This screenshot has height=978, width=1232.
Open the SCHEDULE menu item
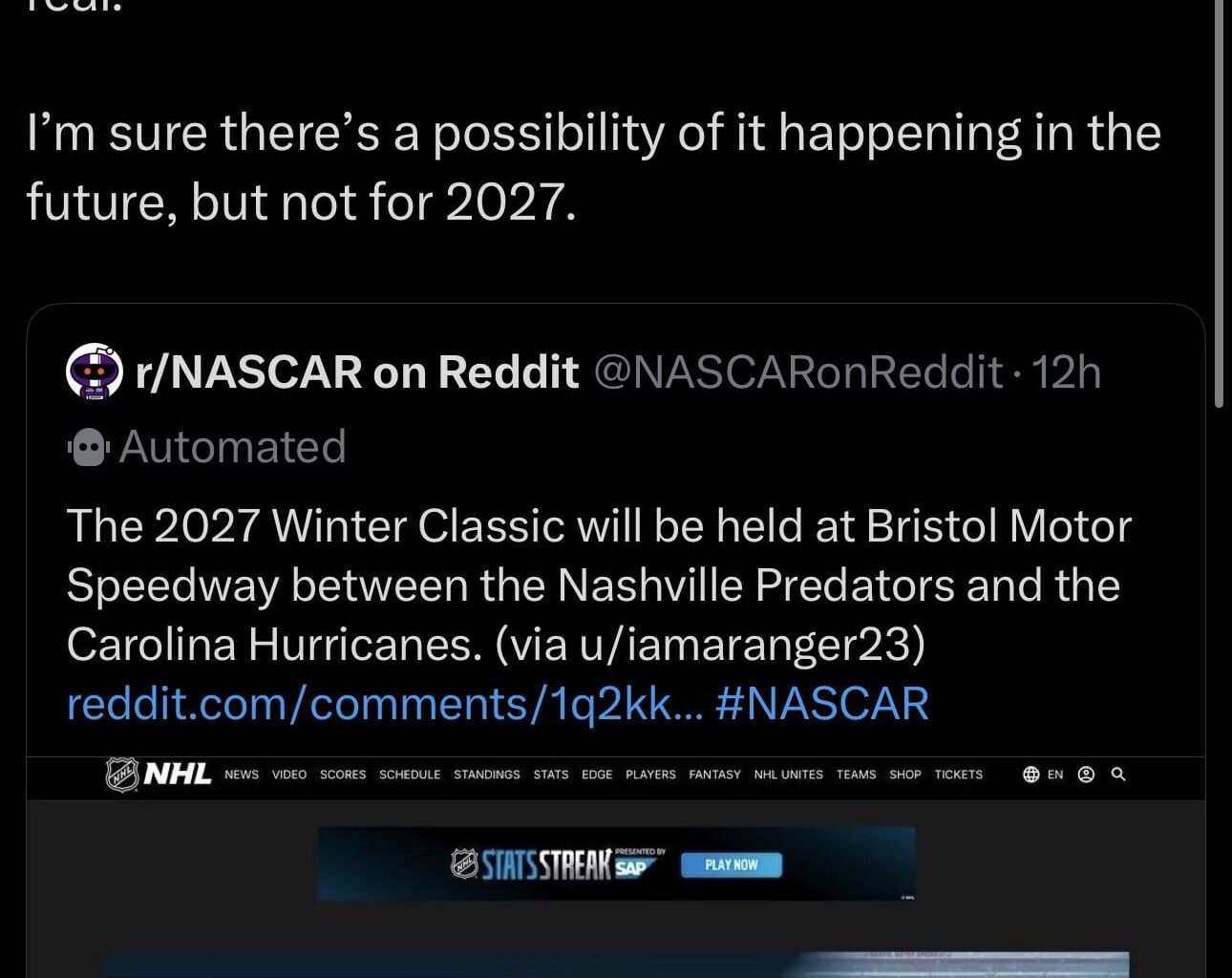point(410,775)
